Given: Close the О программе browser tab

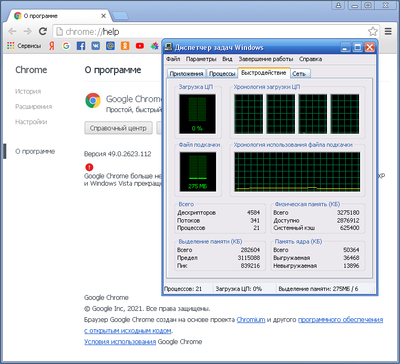Looking at the screenshot, I should coord(103,16).
